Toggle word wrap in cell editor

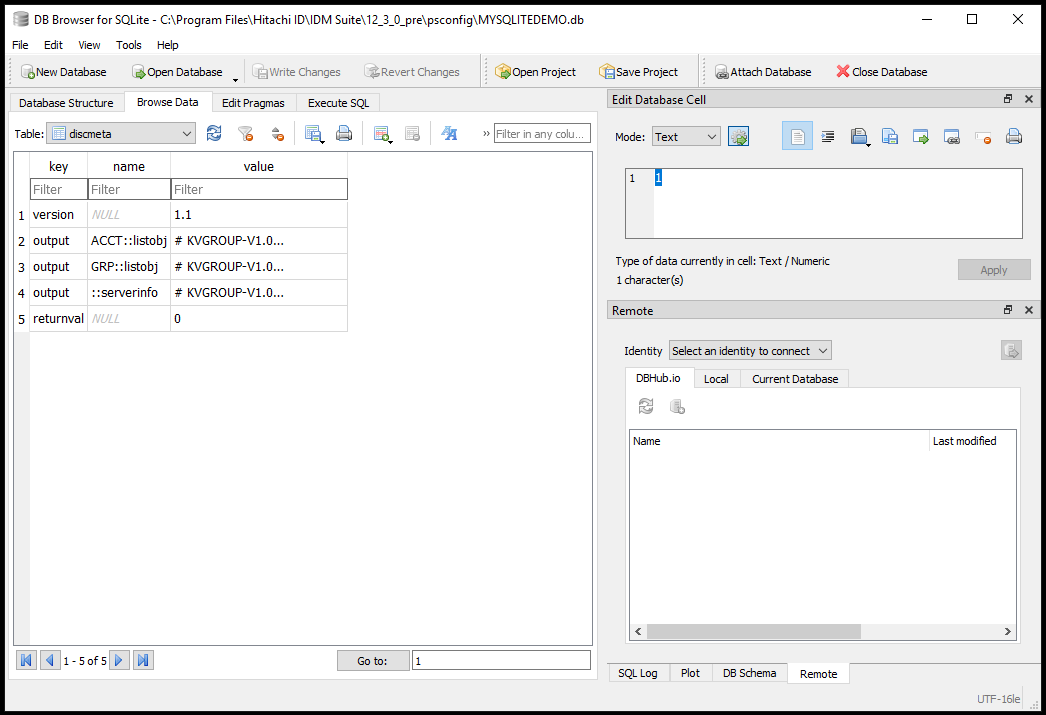click(x=797, y=137)
